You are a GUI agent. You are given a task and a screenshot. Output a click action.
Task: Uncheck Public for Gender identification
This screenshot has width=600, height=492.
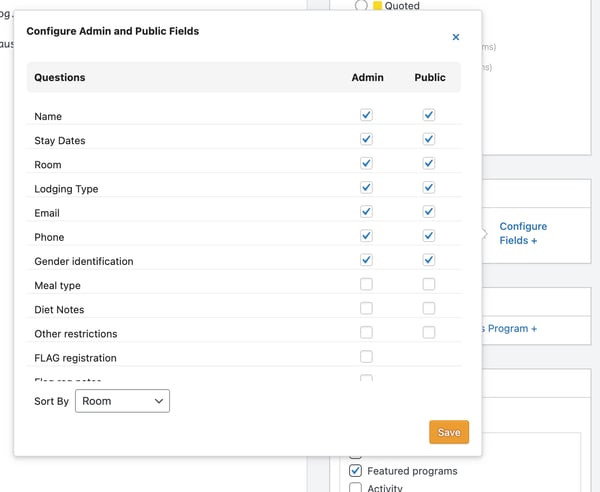[429, 260]
